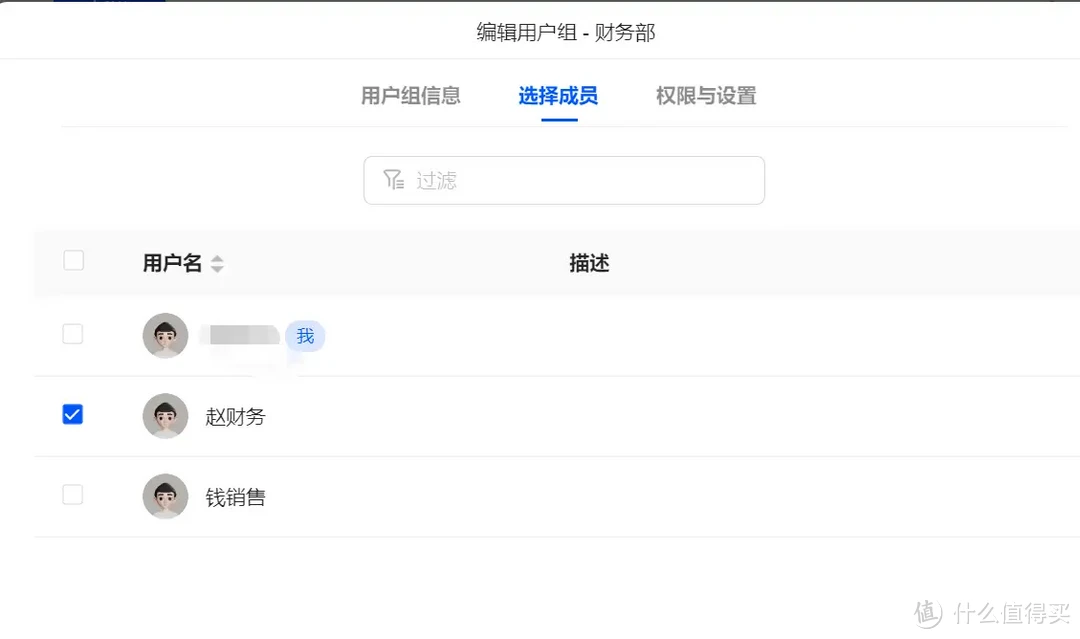Screen dimensions: 1080x639
Task: Select the 选择成员 tab
Action: click(x=556, y=96)
